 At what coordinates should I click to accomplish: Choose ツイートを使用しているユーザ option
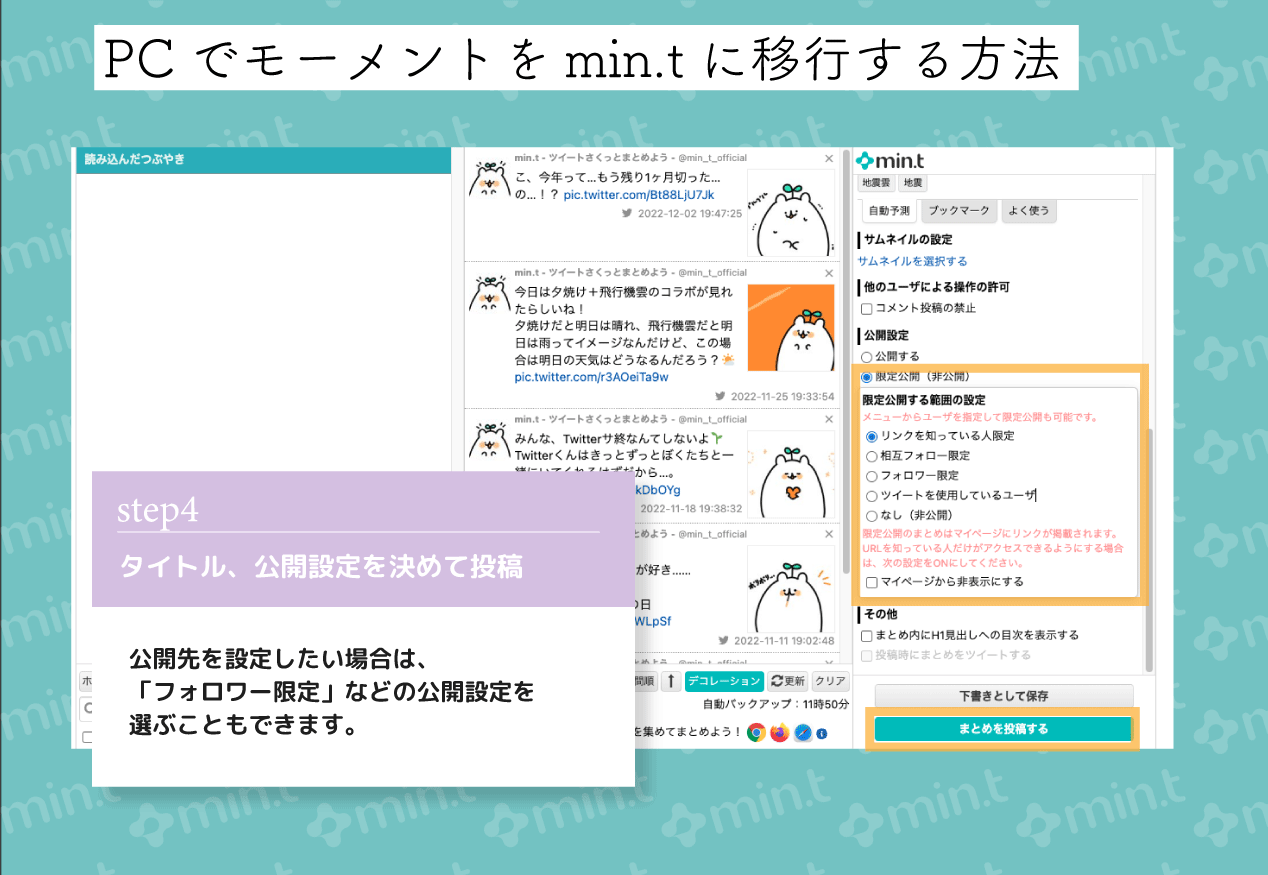click(872, 495)
